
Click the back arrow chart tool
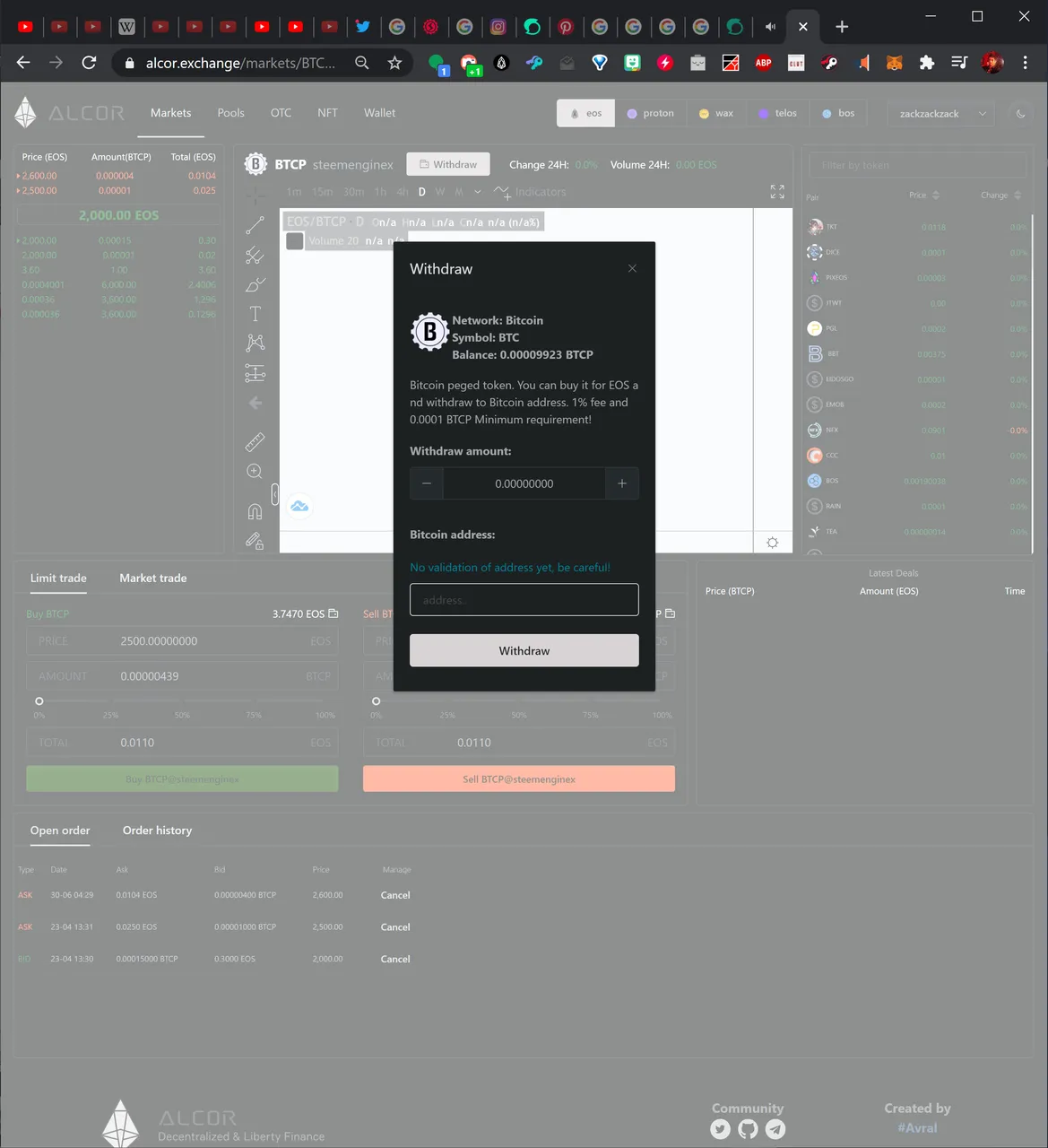click(x=255, y=403)
